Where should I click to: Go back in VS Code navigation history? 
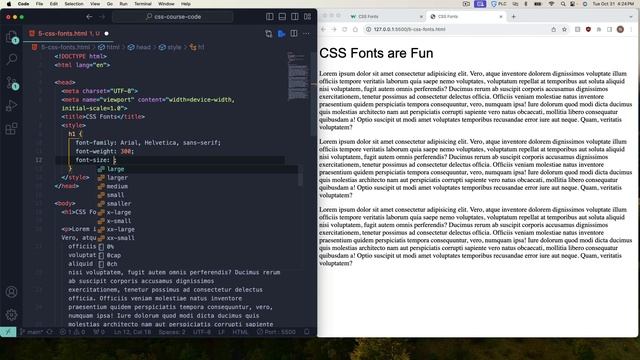(x=89, y=17)
